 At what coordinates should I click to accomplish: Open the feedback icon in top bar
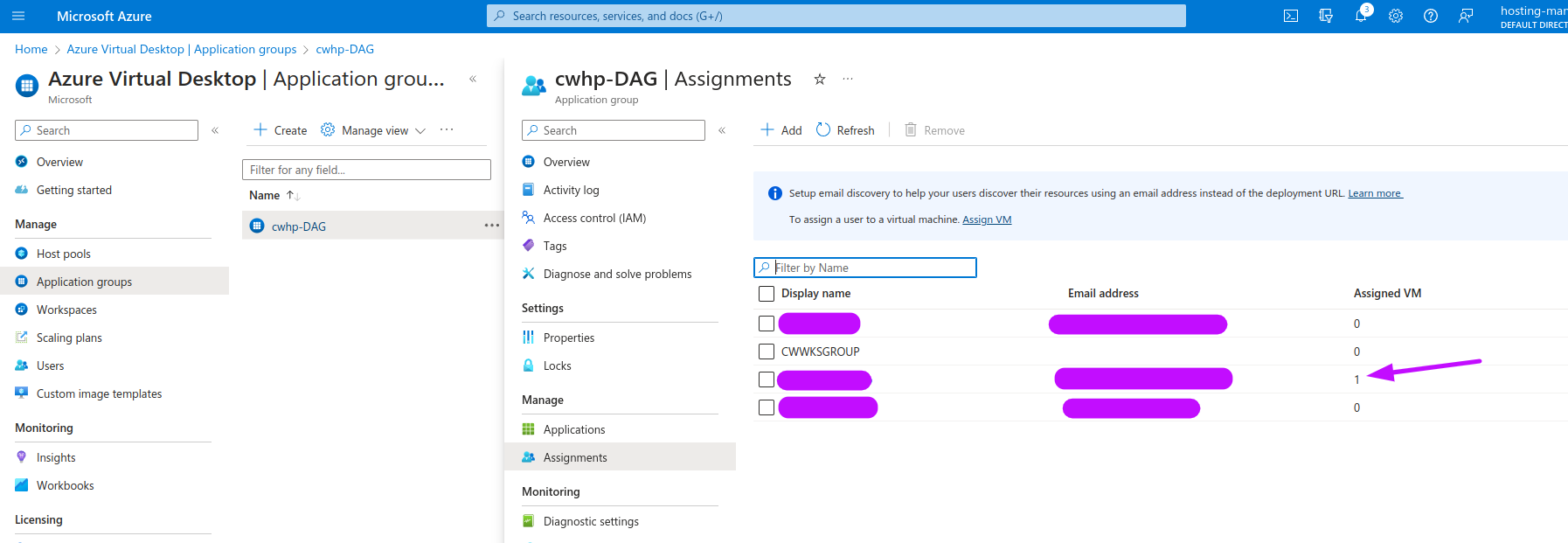coord(1466,16)
